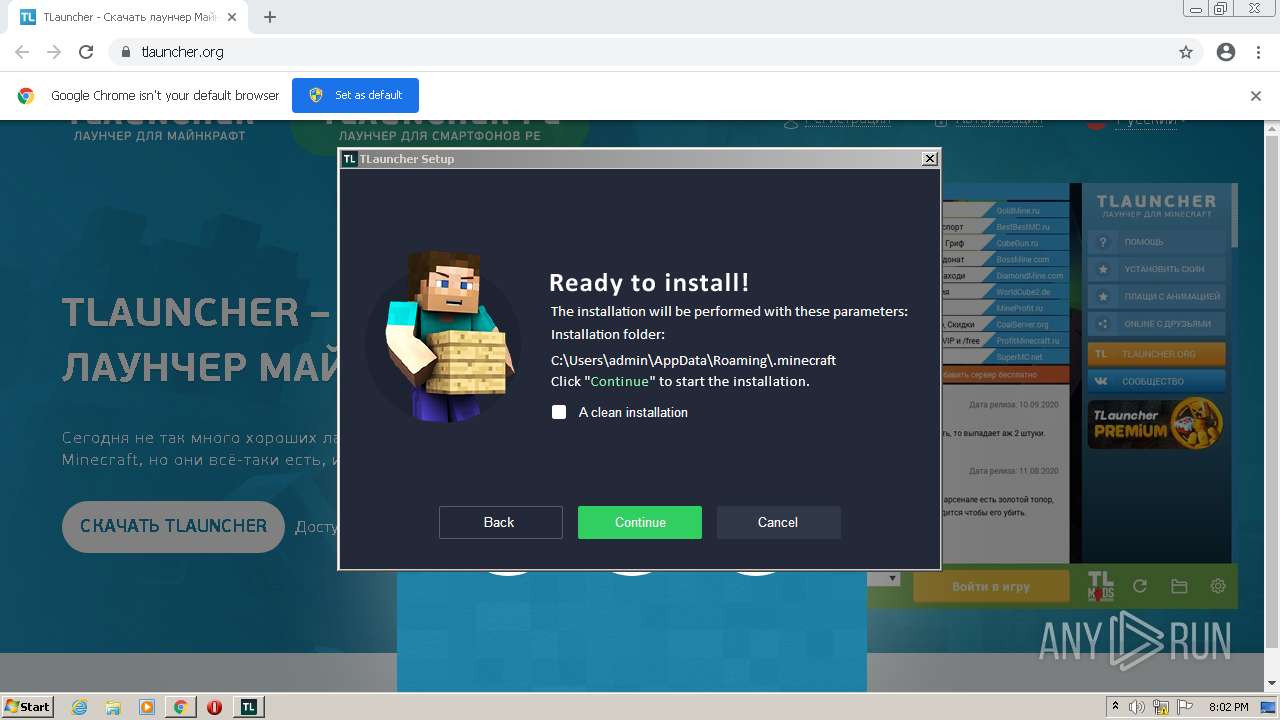Go back with the Back button in setup
Screen dimensions: 1280x720
point(500,522)
